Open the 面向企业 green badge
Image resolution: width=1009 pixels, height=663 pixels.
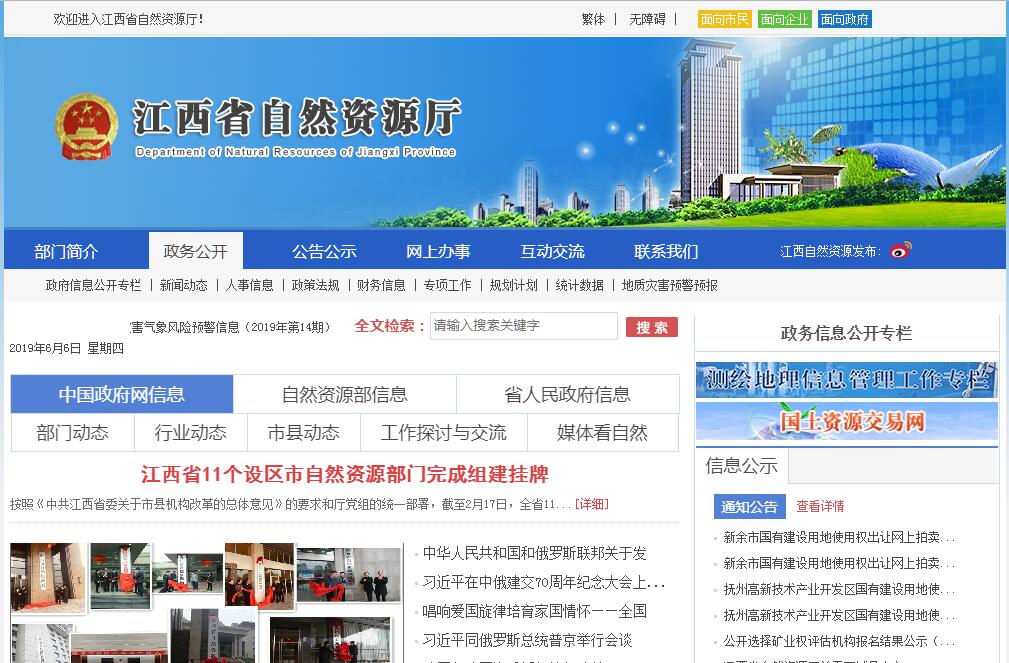point(784,19)
